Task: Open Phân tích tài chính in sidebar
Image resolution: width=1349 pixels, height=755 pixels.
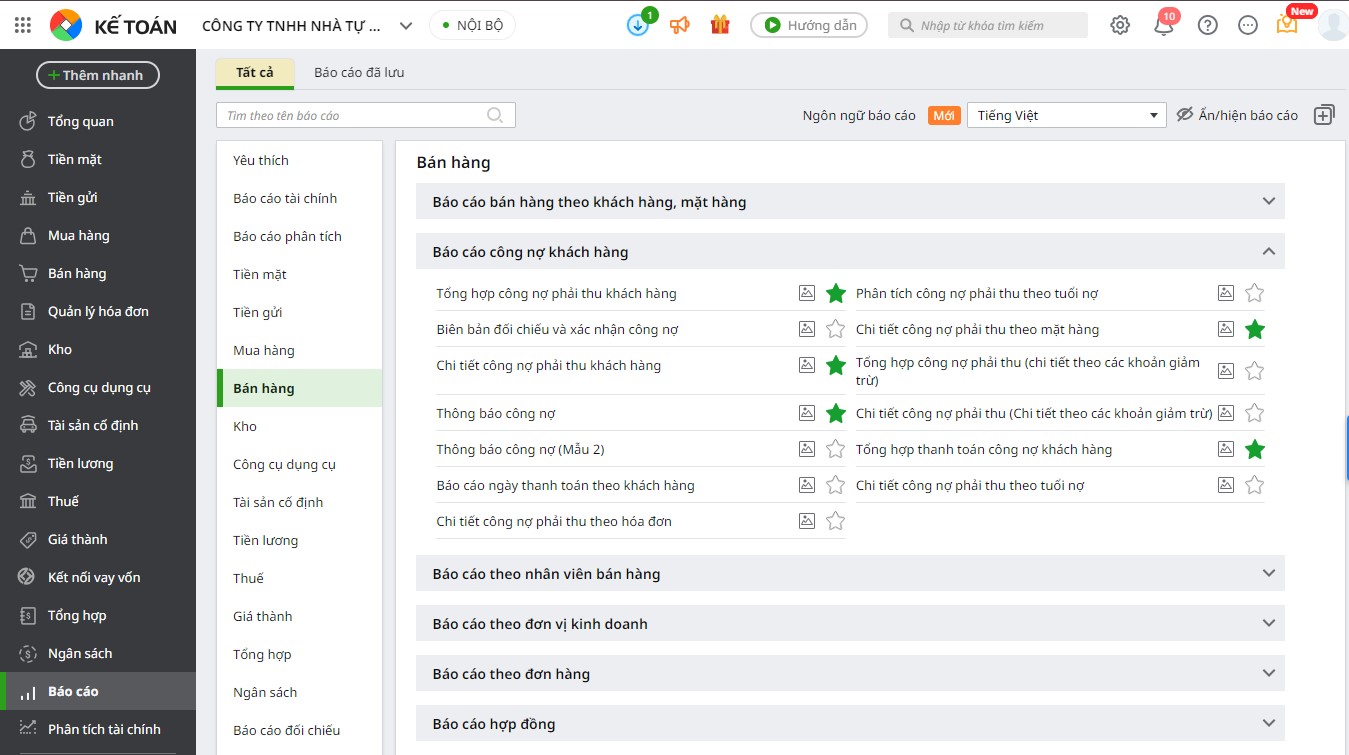Action: [x=98, y=729]
